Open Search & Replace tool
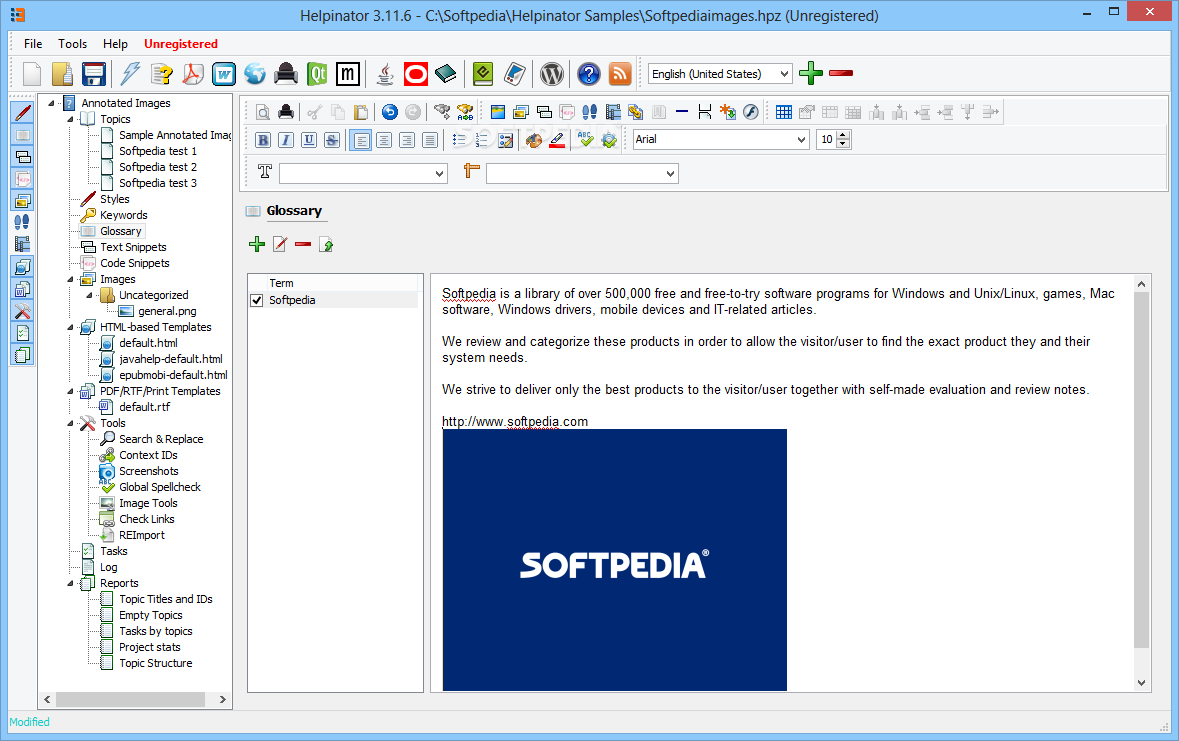 [161, 439]
